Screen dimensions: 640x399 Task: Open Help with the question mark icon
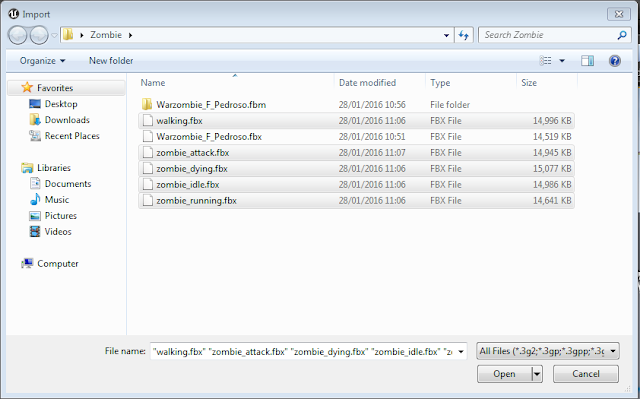click(615, 61)
